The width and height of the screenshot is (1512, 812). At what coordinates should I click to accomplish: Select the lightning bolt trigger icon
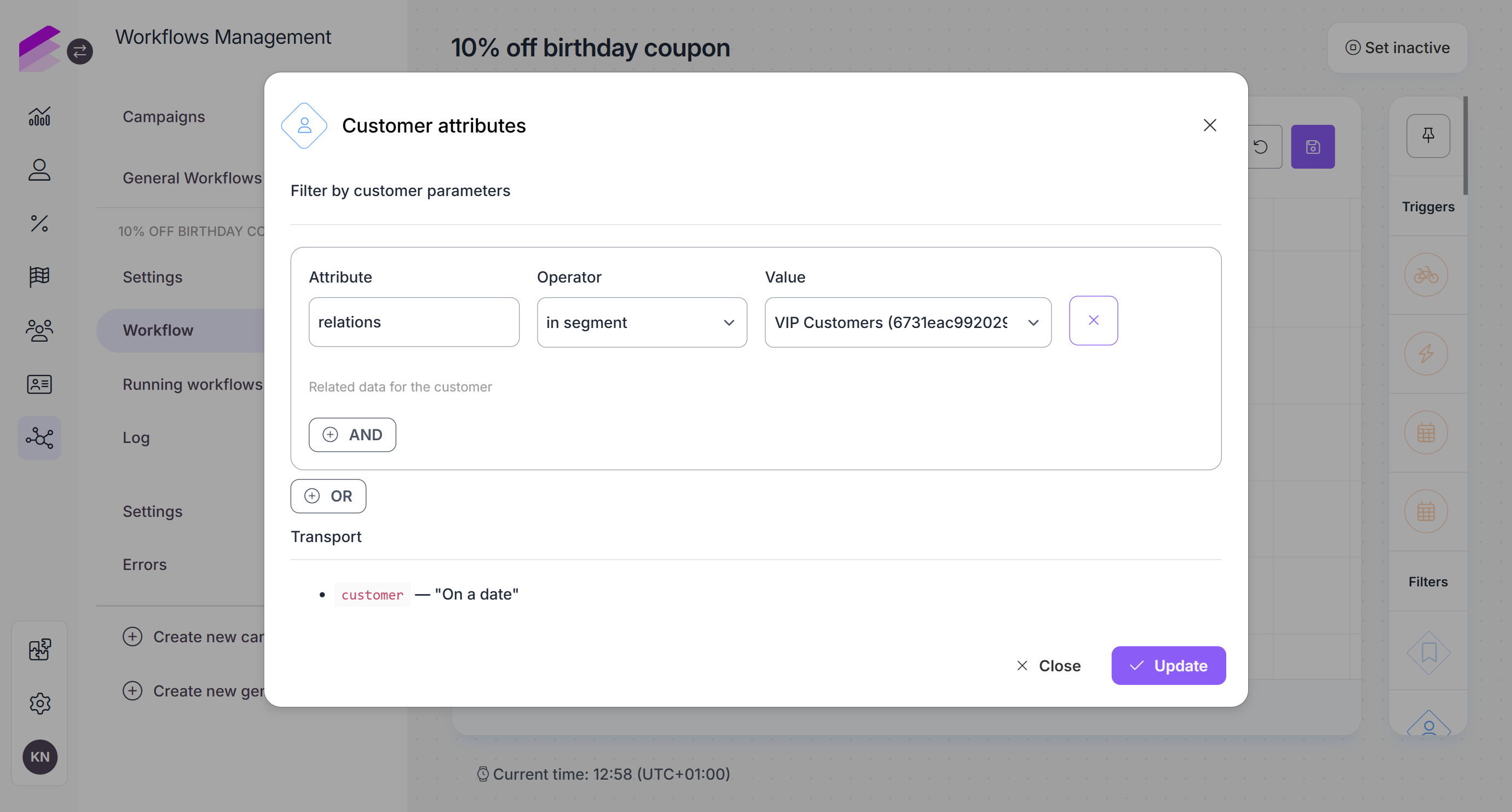pos(1426,354)
